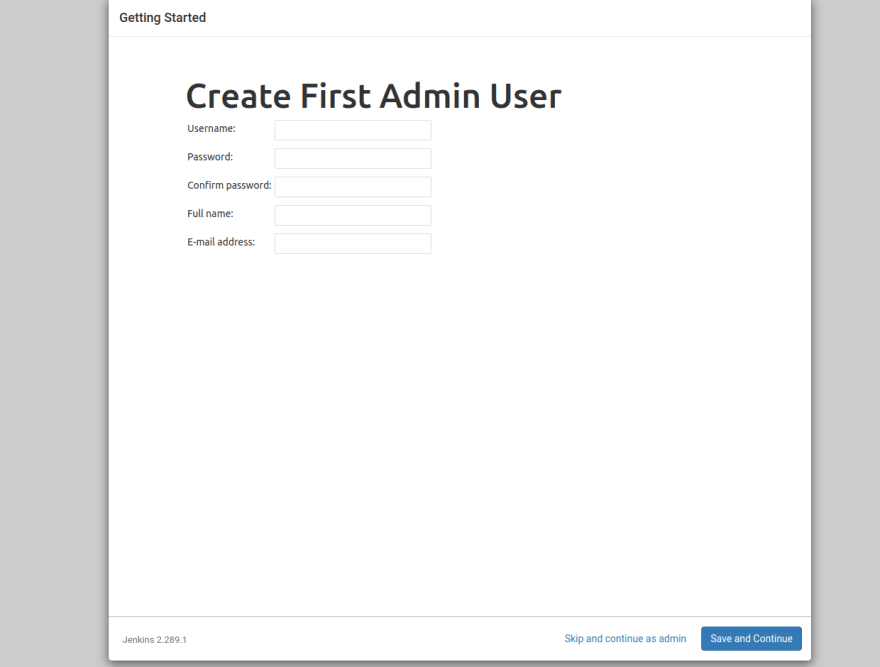Click Save and Continue button
The width and height of the screenshot is (880, 667).
751,638
